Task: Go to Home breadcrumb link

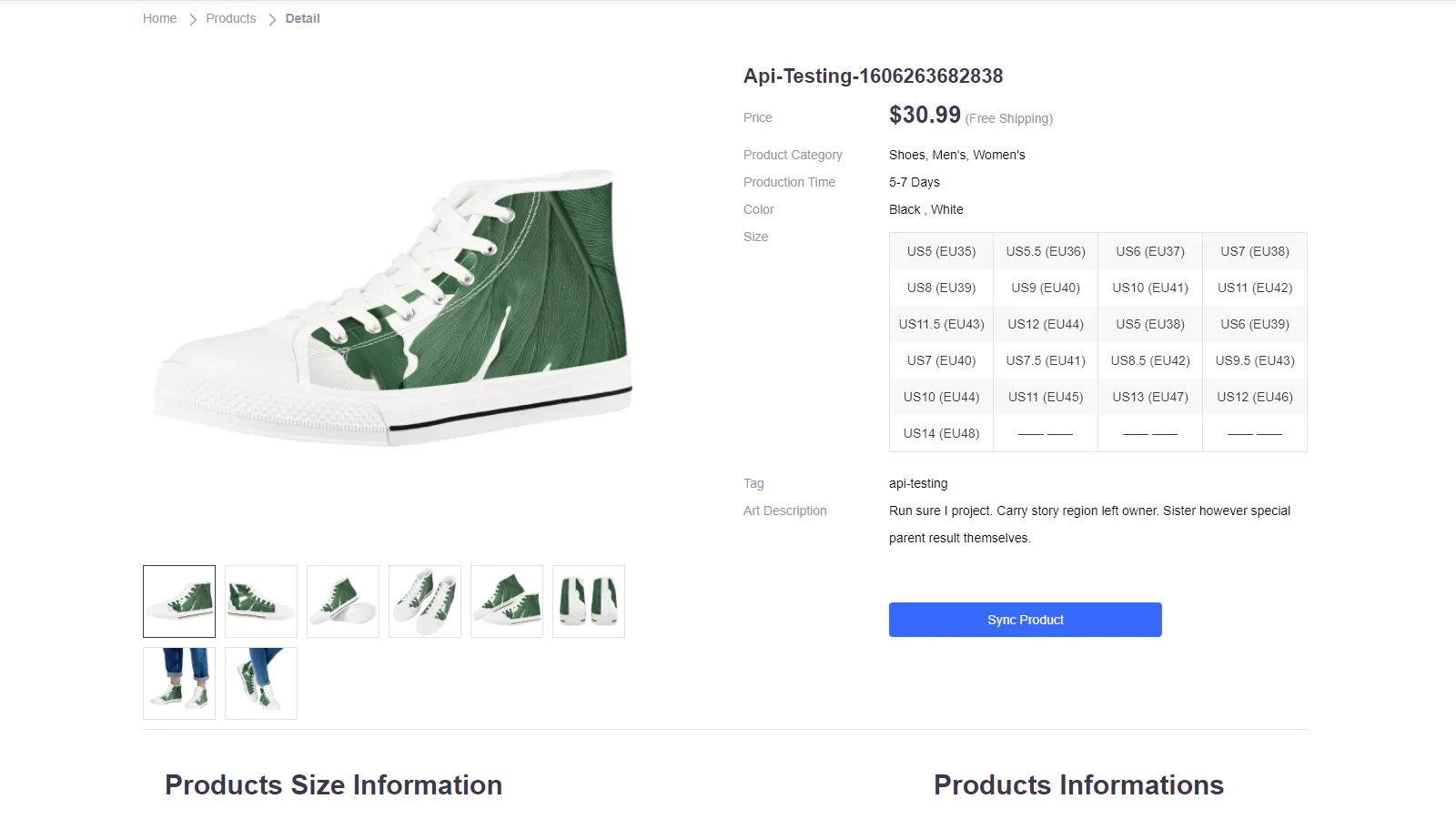Action: (x=159, y=18)
